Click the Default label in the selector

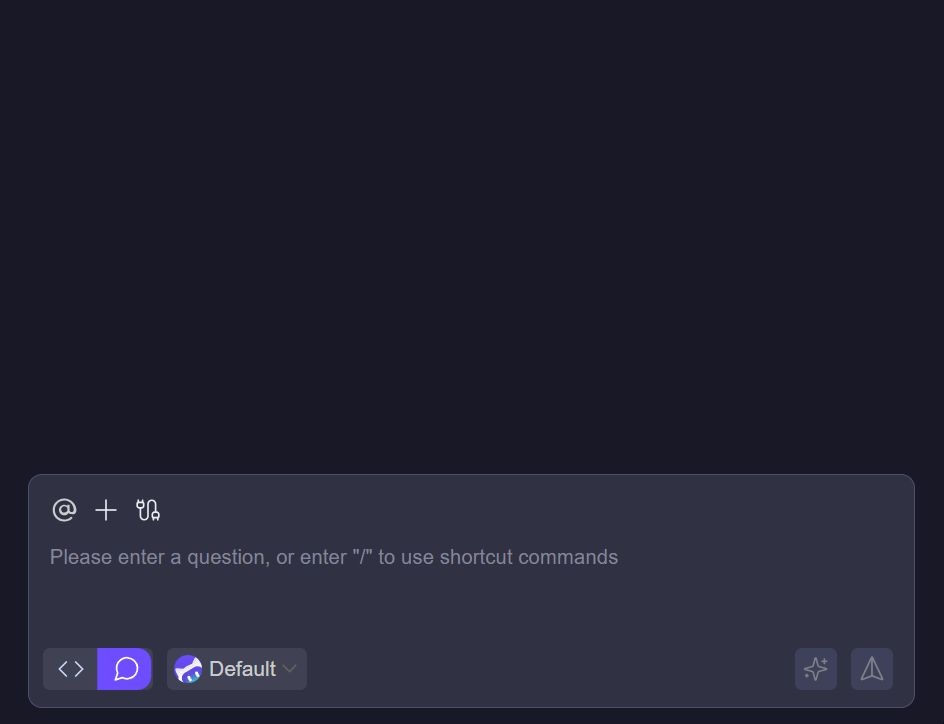coord(242,669)
